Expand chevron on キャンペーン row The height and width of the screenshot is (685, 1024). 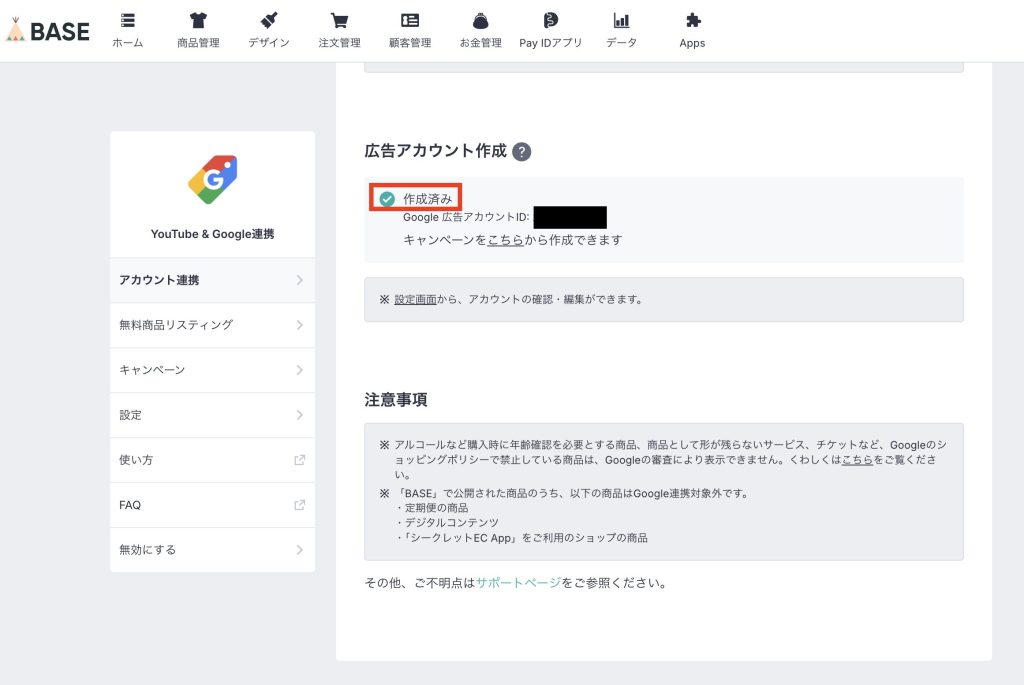300,370
